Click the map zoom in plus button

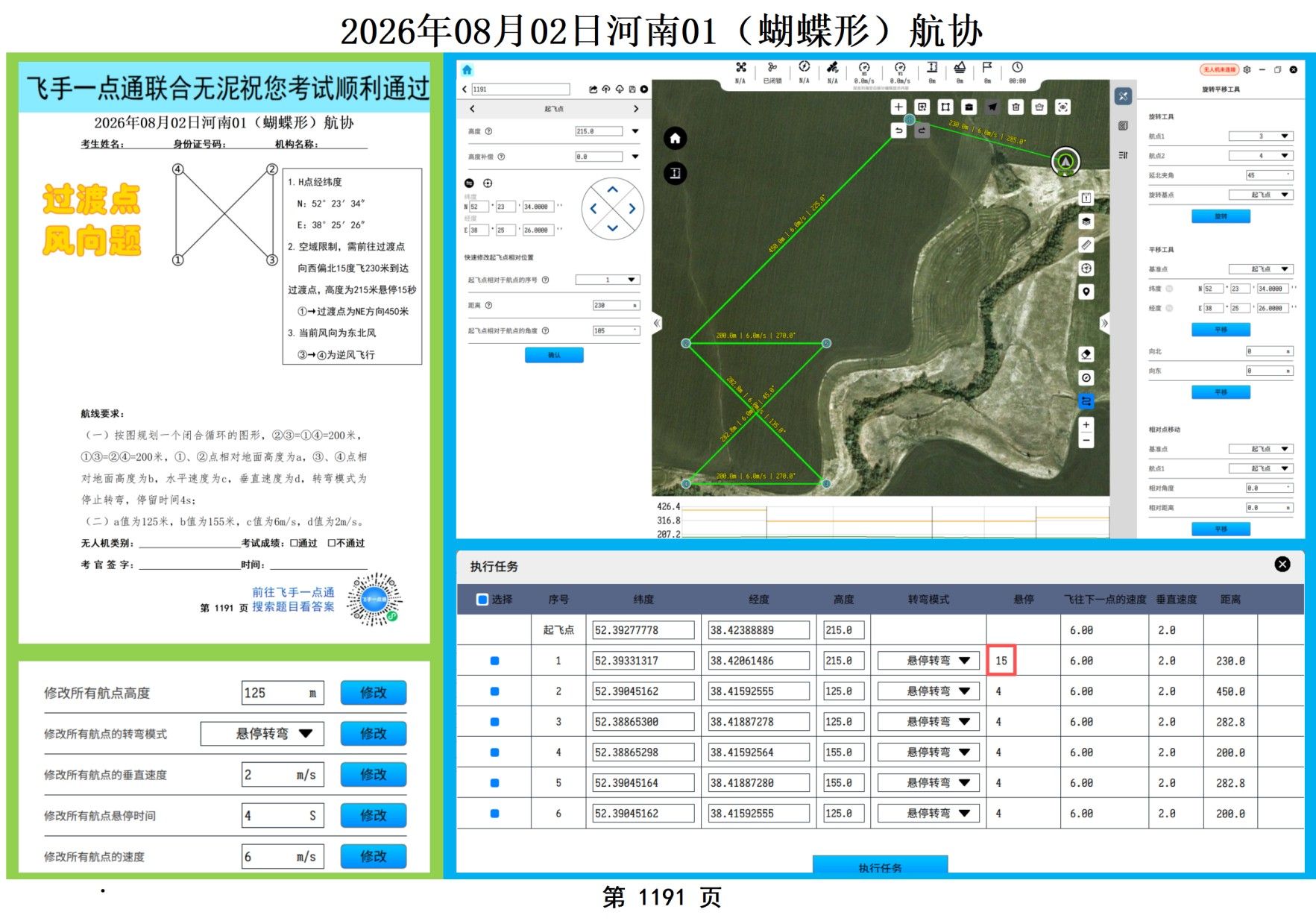pos(1086,424)
